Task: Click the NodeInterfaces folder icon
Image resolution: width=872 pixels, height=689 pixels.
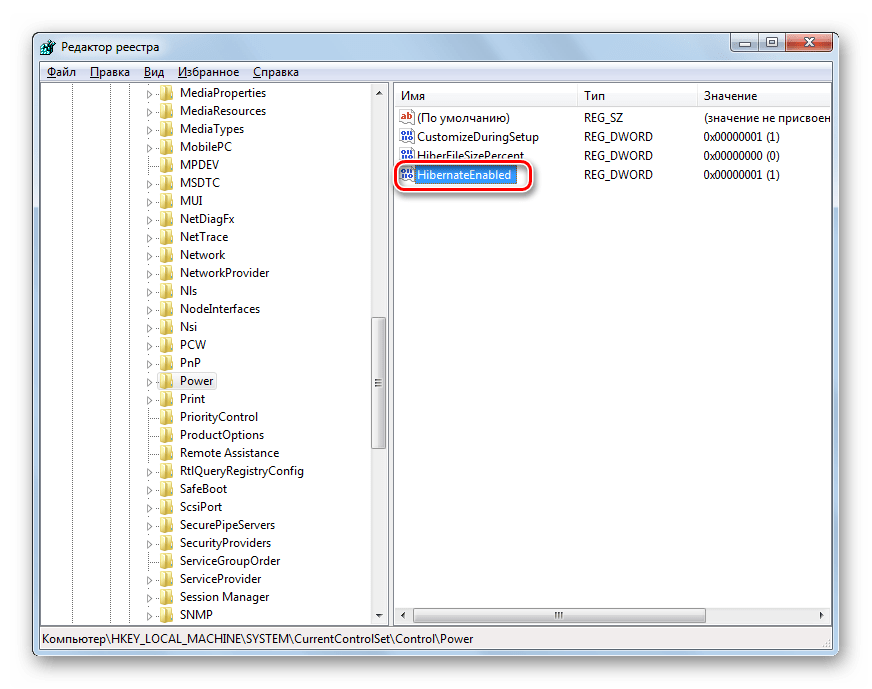Action: click(166, 309)
